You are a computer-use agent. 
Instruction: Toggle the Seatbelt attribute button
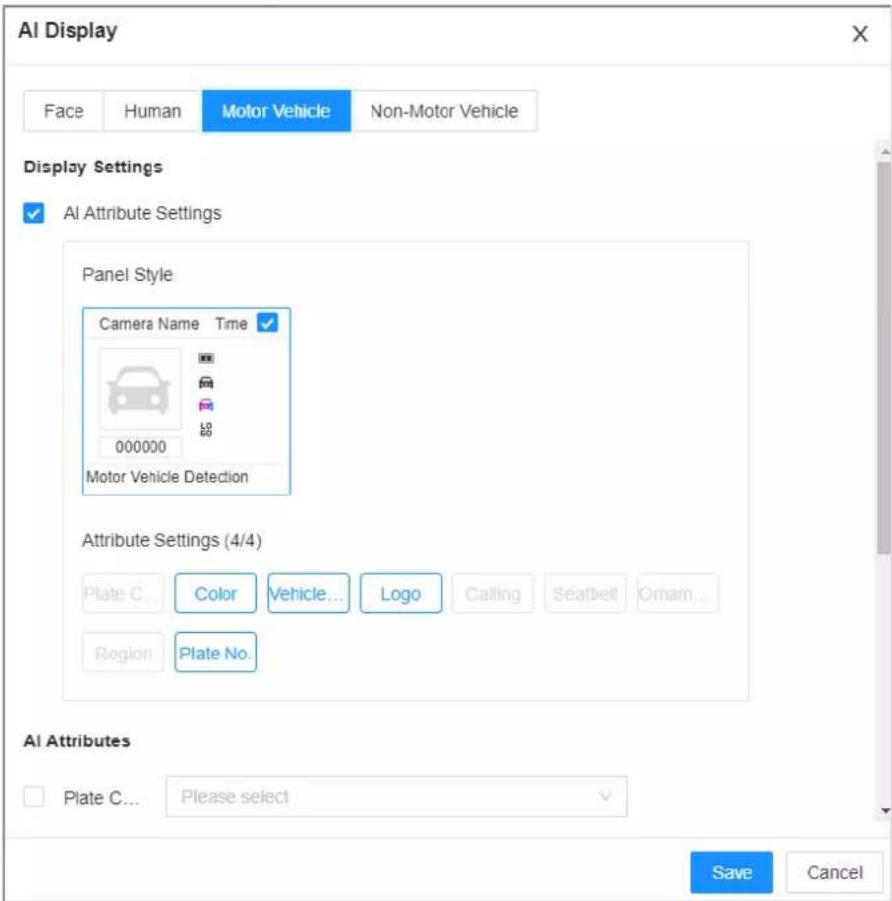click(x=585, y=593)
